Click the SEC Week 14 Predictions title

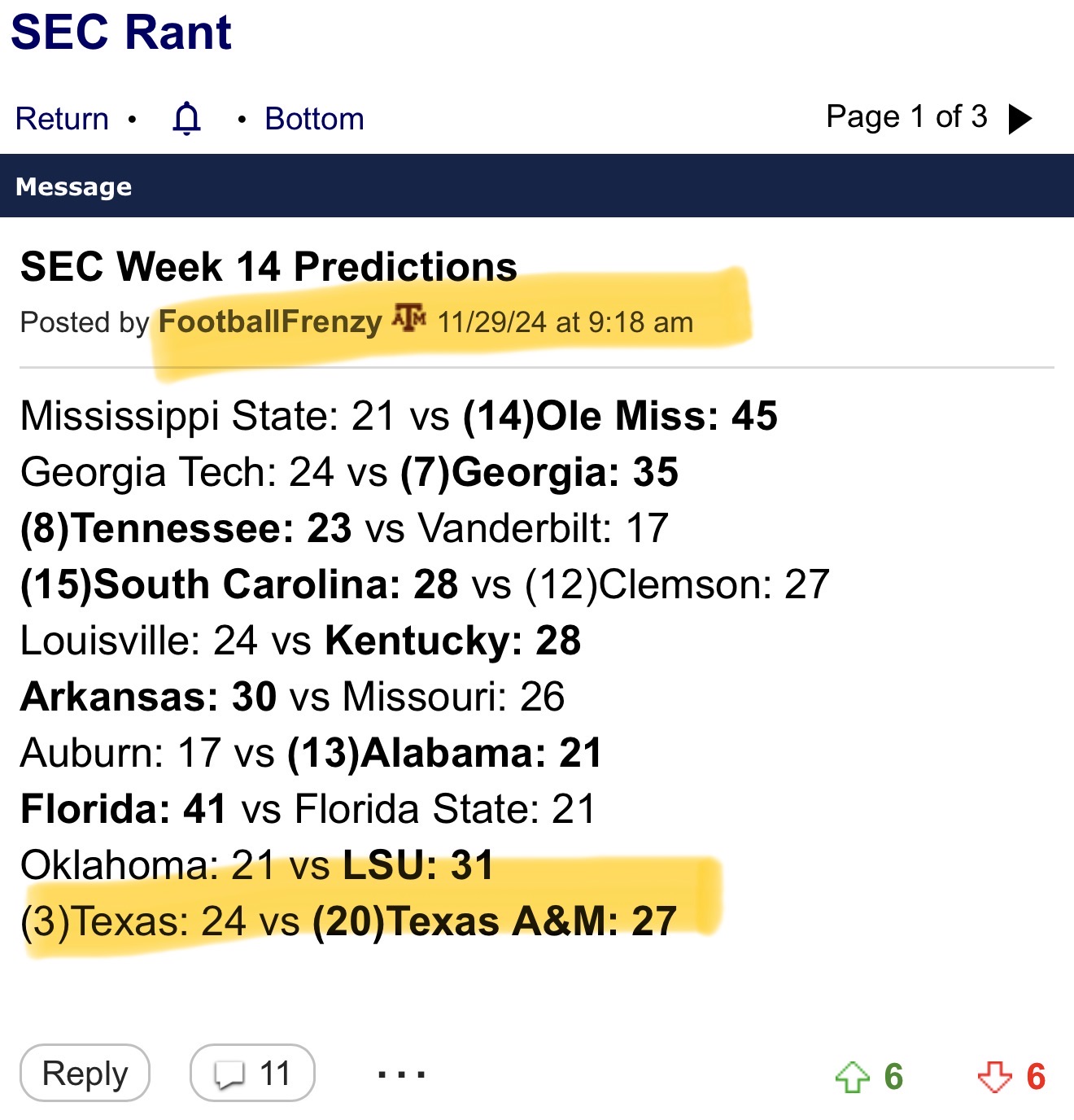pyautogui.click(x=268, y=267)
